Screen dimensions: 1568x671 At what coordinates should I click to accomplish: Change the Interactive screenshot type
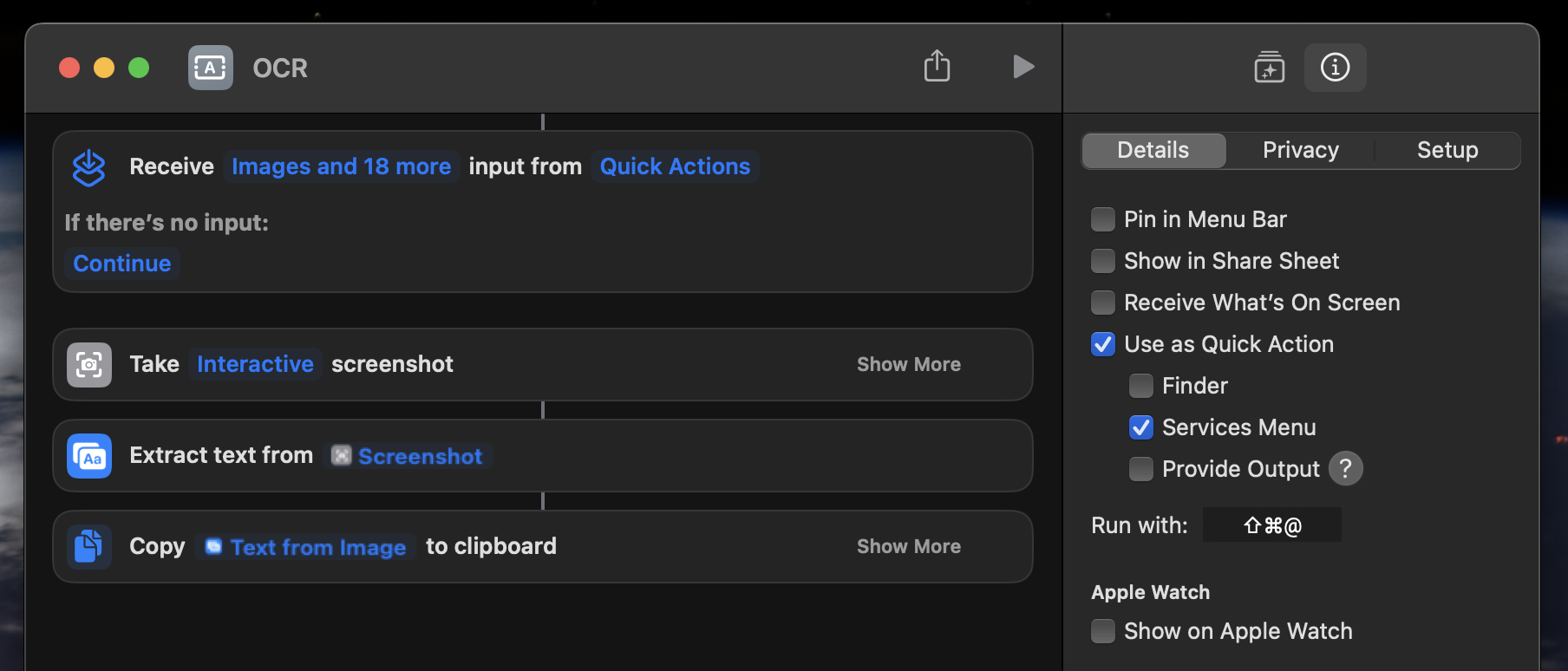point(255,364)
